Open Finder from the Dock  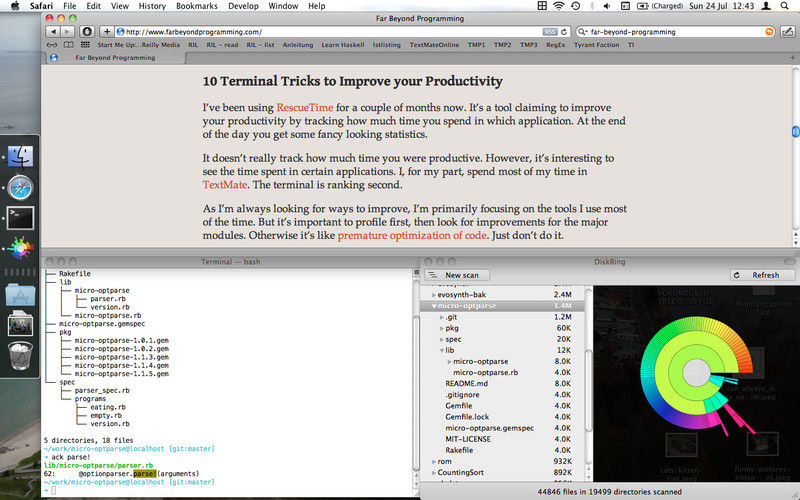point(20,157)
